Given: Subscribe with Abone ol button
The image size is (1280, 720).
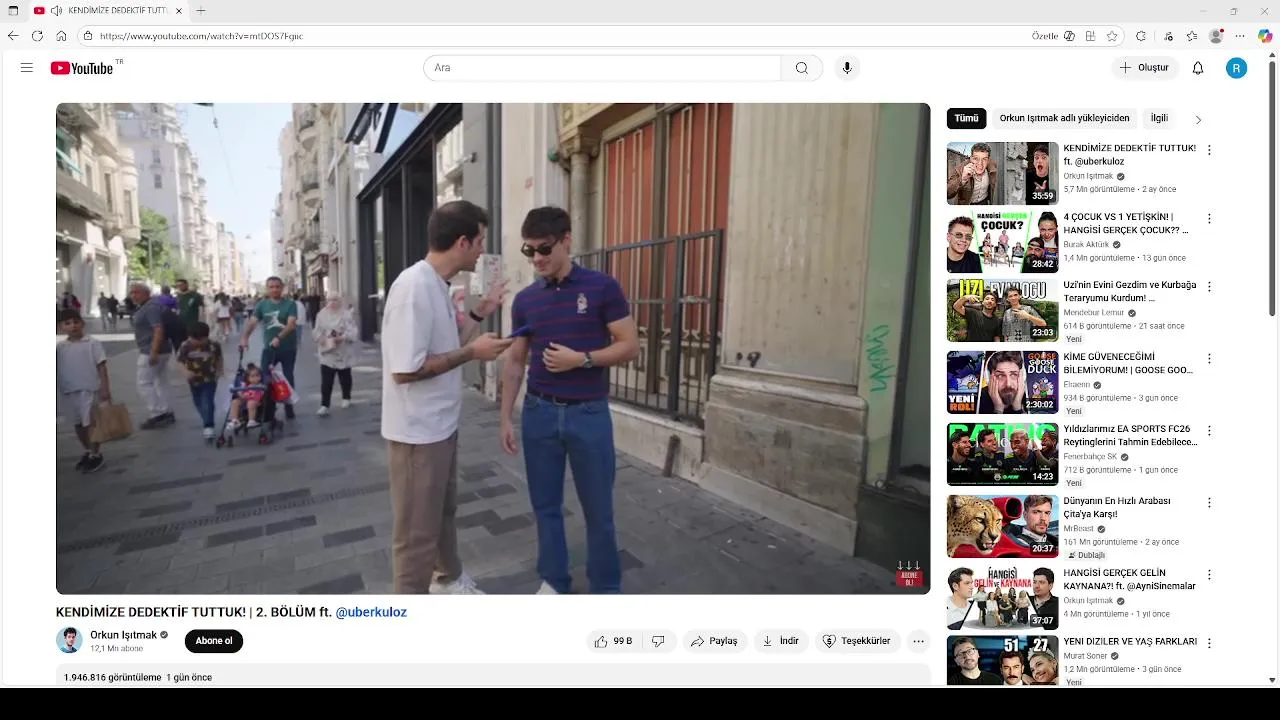Looking at the screenshot, I should tap(214, 641).
